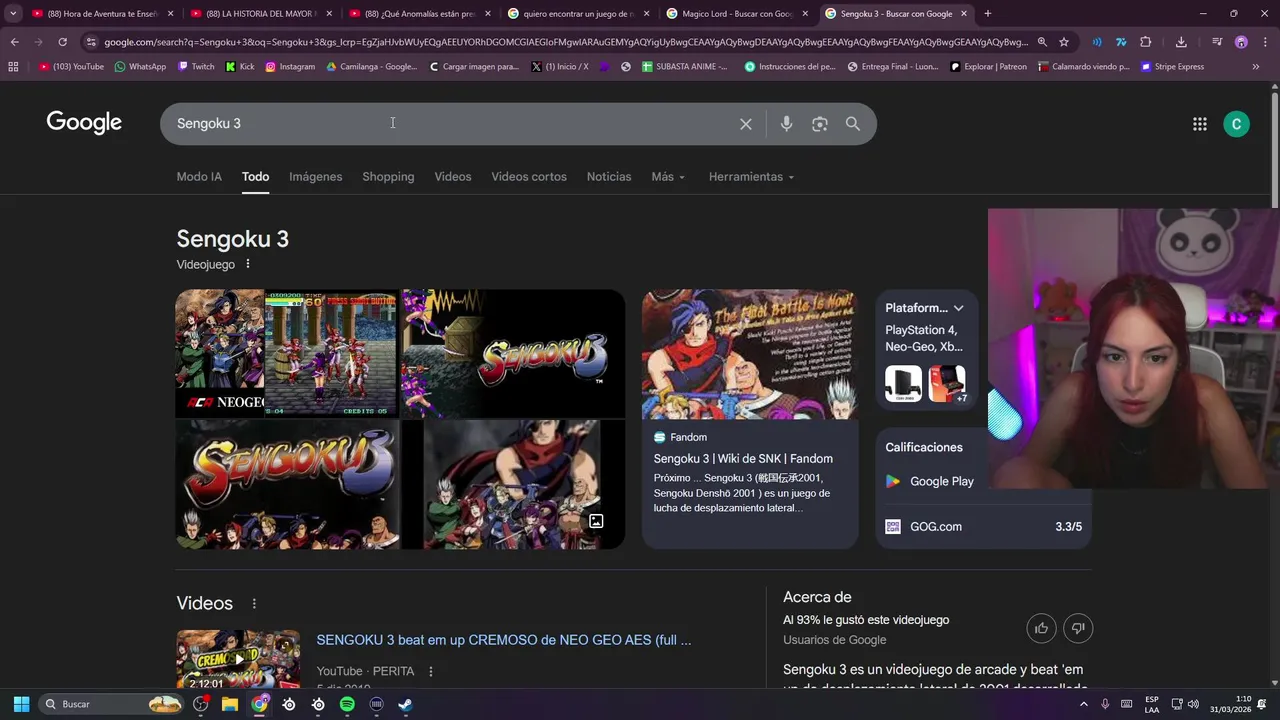Clear the search box with the X icon
1280x720 pixels.
pos(745,124)
